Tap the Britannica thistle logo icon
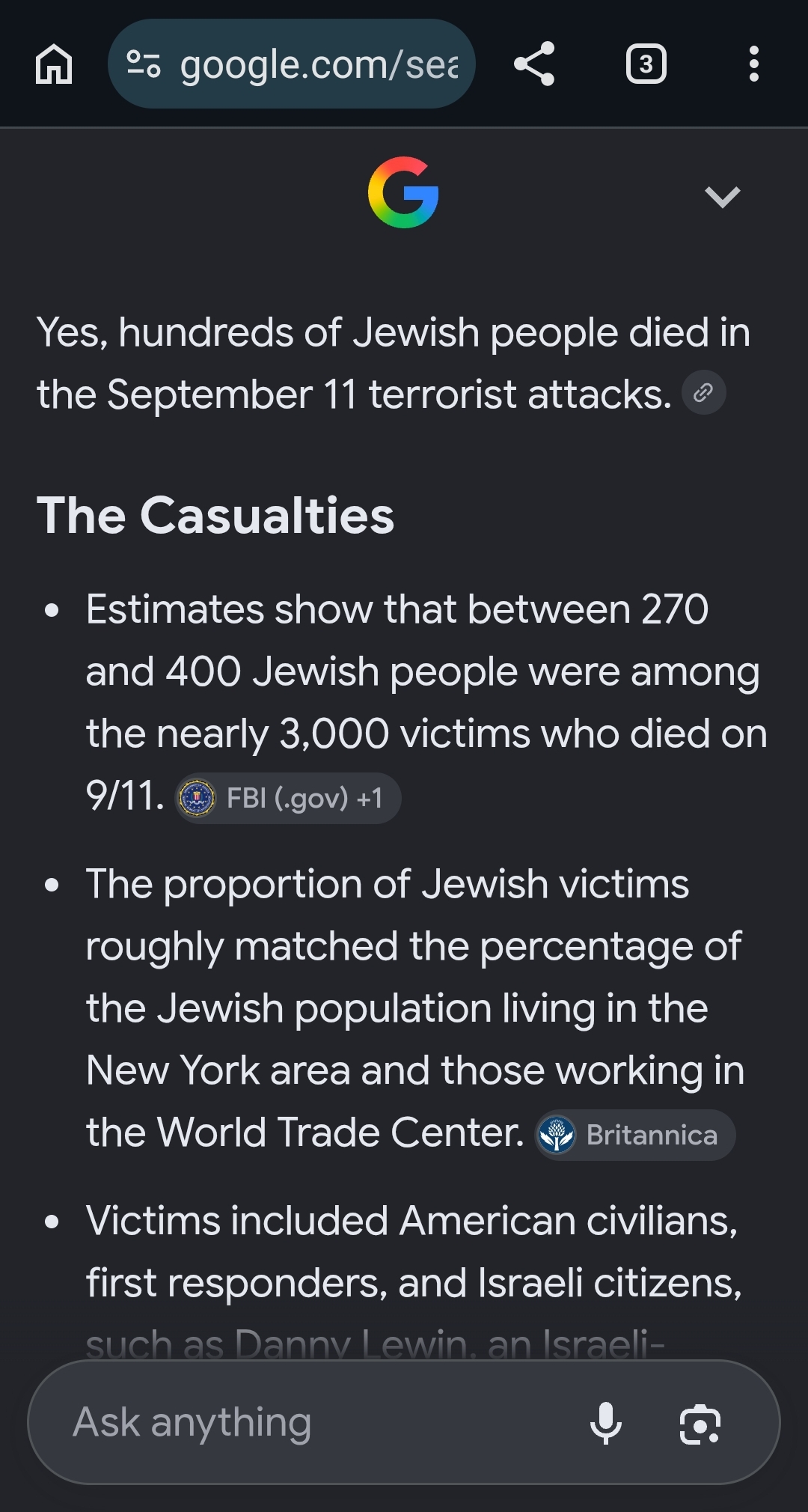808x1512 pixels. [x=557, y=1135]
